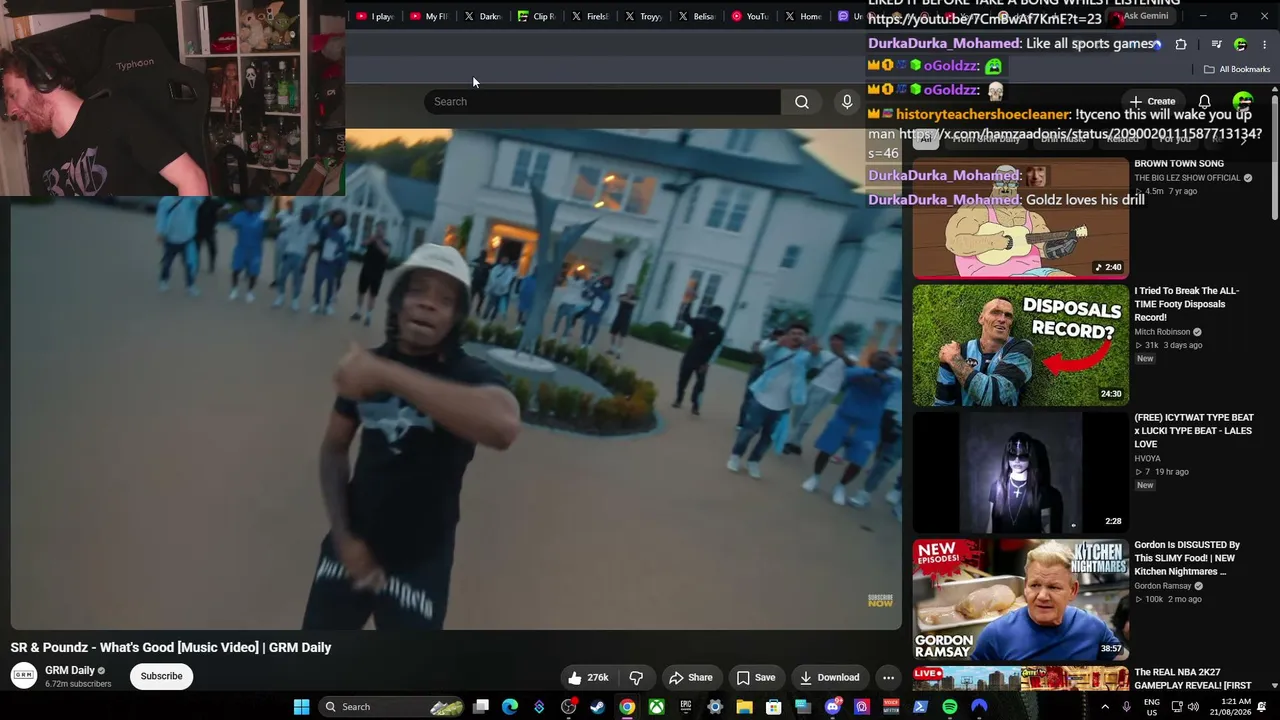Open Microsoft Store from the taskbar
The height and width of the screenshot is (720, 1280).
(773, 707)
